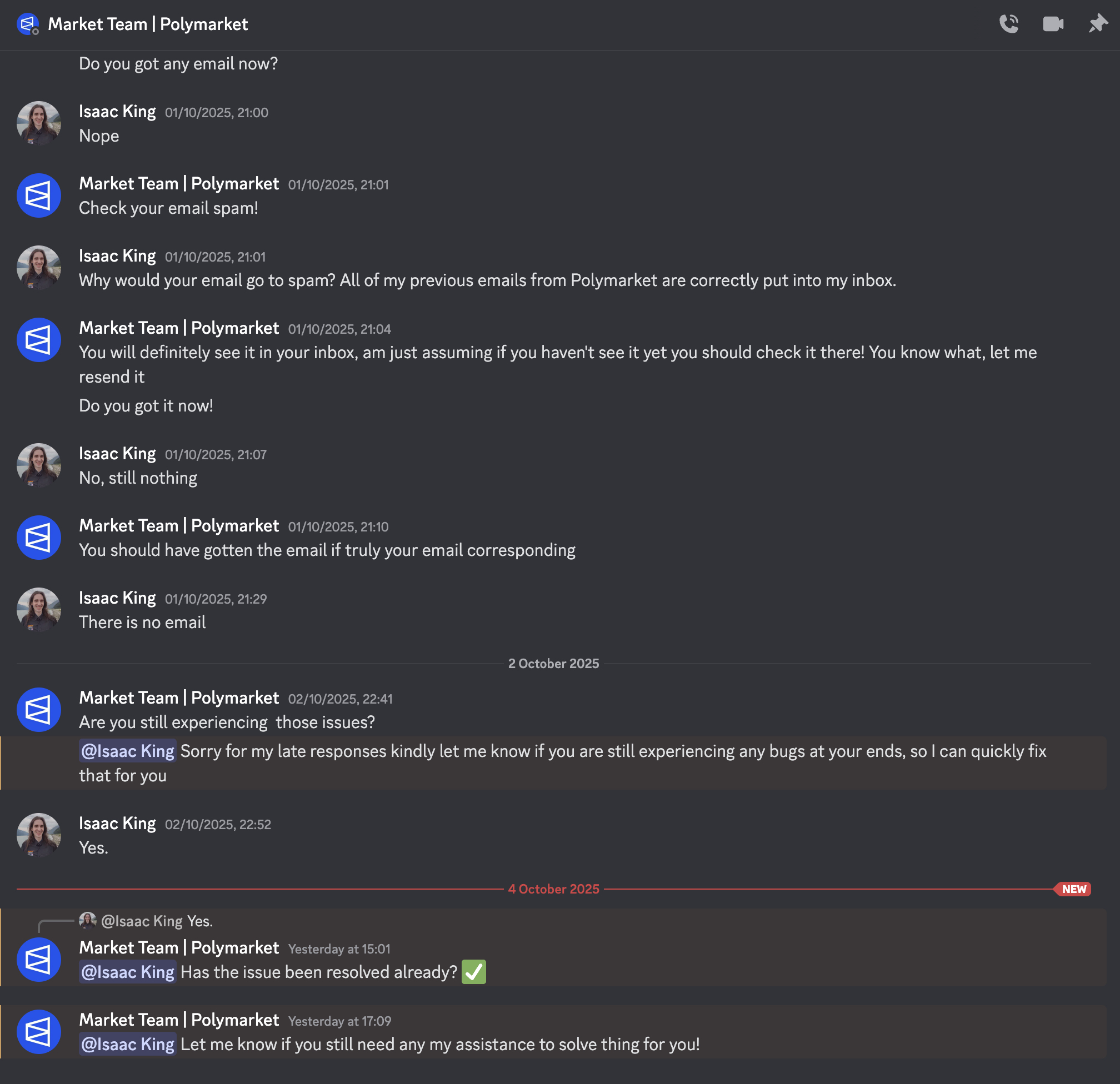Screen dimensions: 1120x1084
Task: Click the Isaac King username on the 22:52 message
Action: [117, 824]
